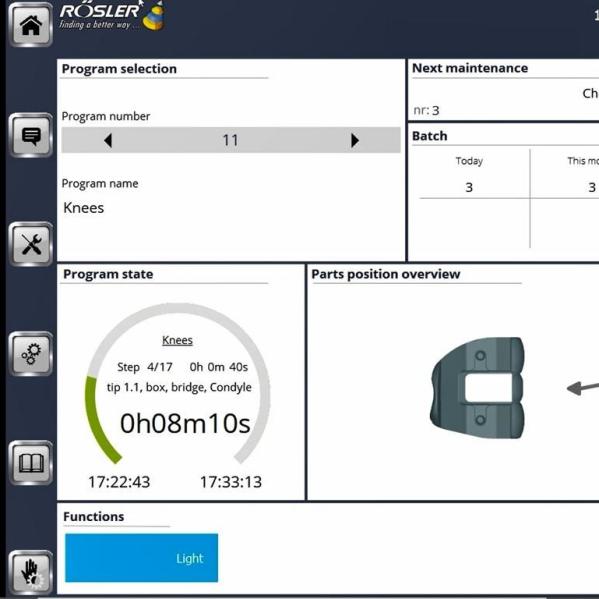This screenshot has width=599, height=599.
Task: Click the gray arrow pointing to the part
Action: click(x=583, y=388)
